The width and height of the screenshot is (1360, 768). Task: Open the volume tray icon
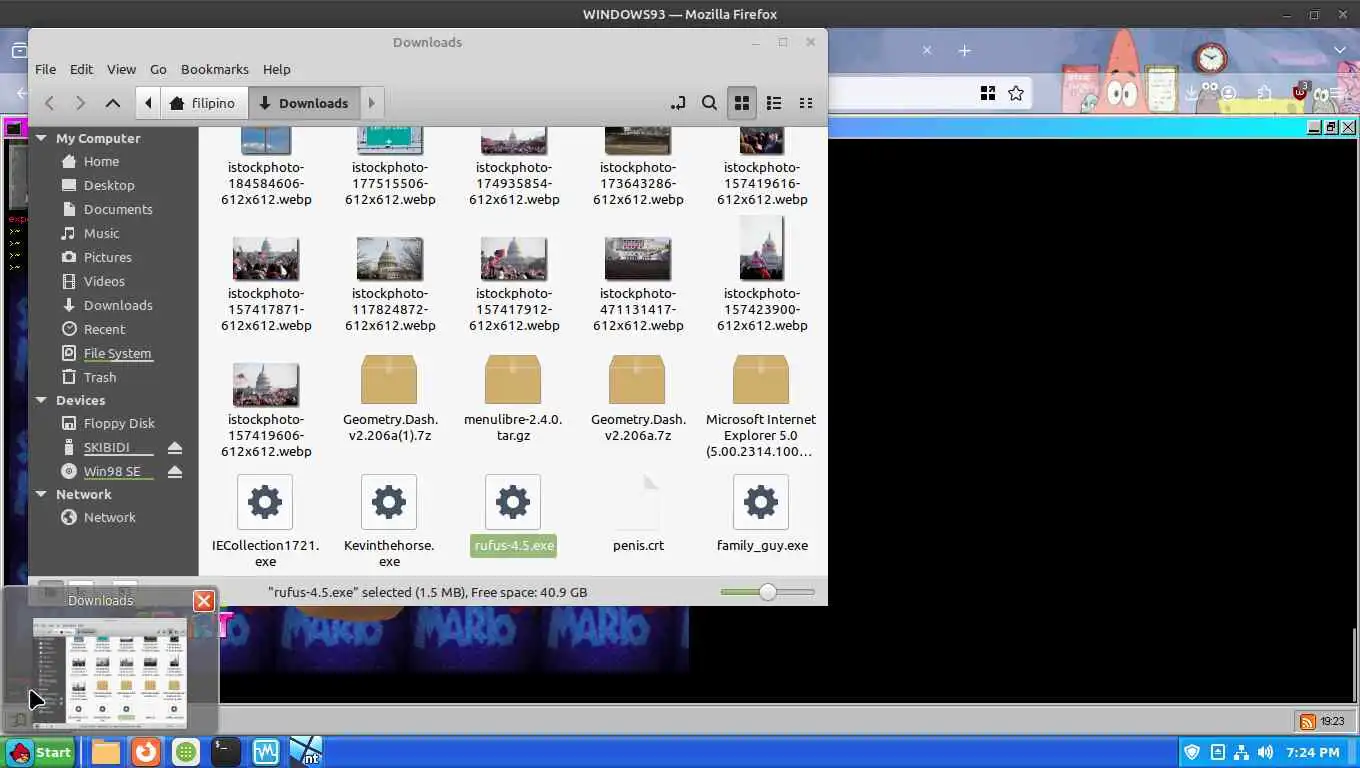coord(1265,752)
